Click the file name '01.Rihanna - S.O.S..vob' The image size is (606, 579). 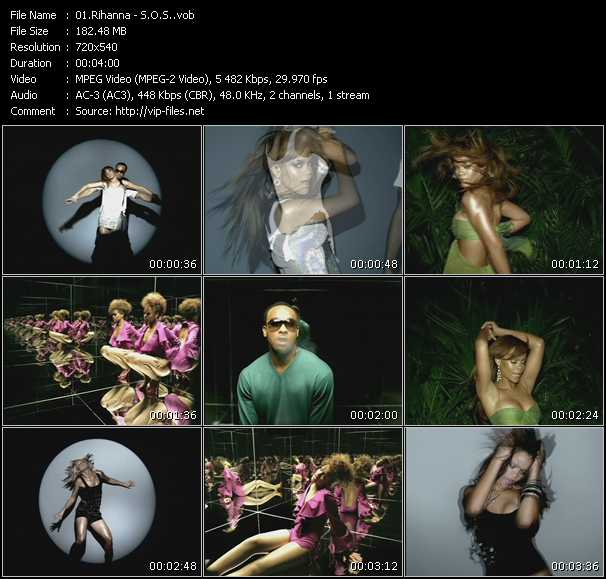(x=134, y=15)
